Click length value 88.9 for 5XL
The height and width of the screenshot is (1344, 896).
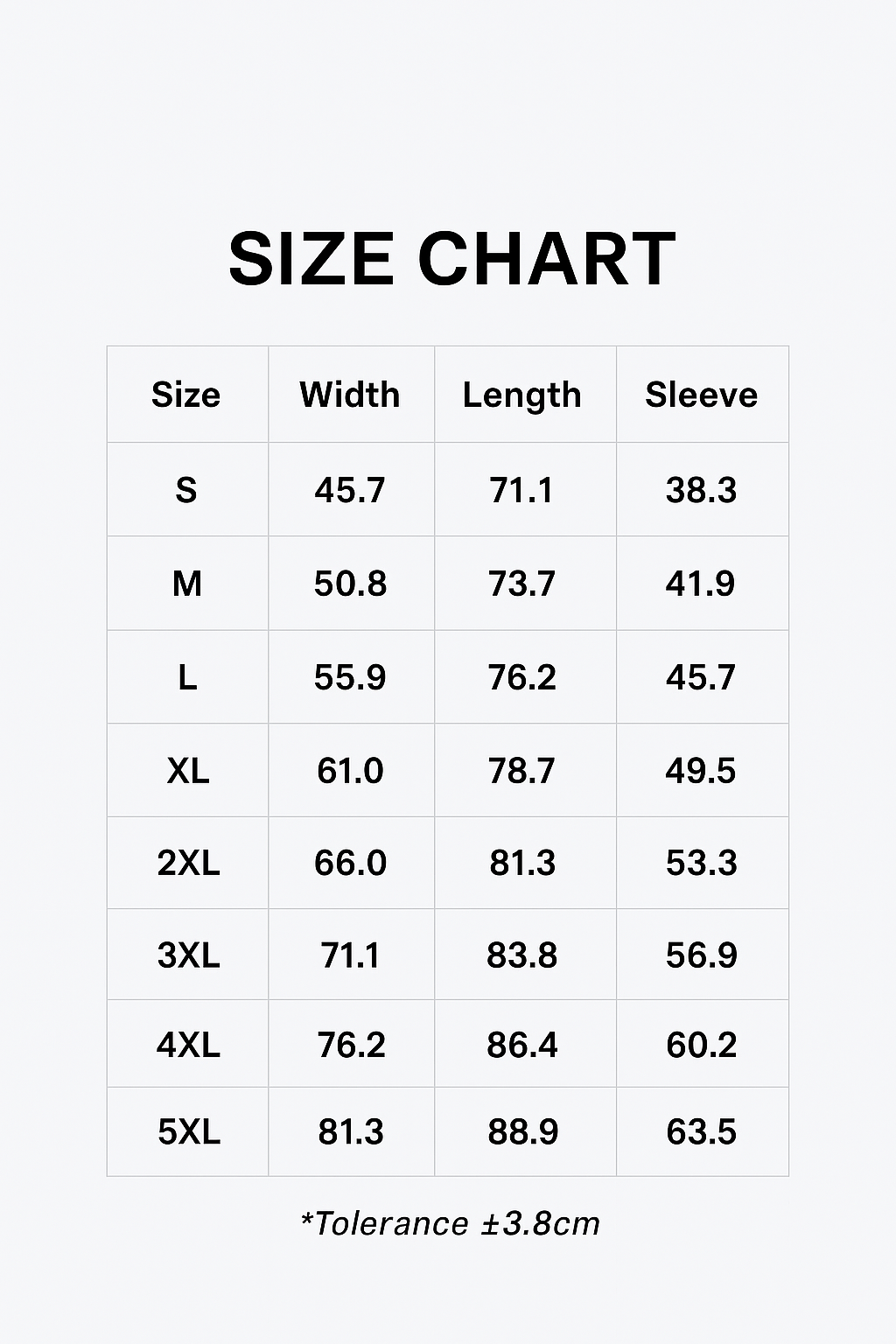click(x=523, y=1132)
